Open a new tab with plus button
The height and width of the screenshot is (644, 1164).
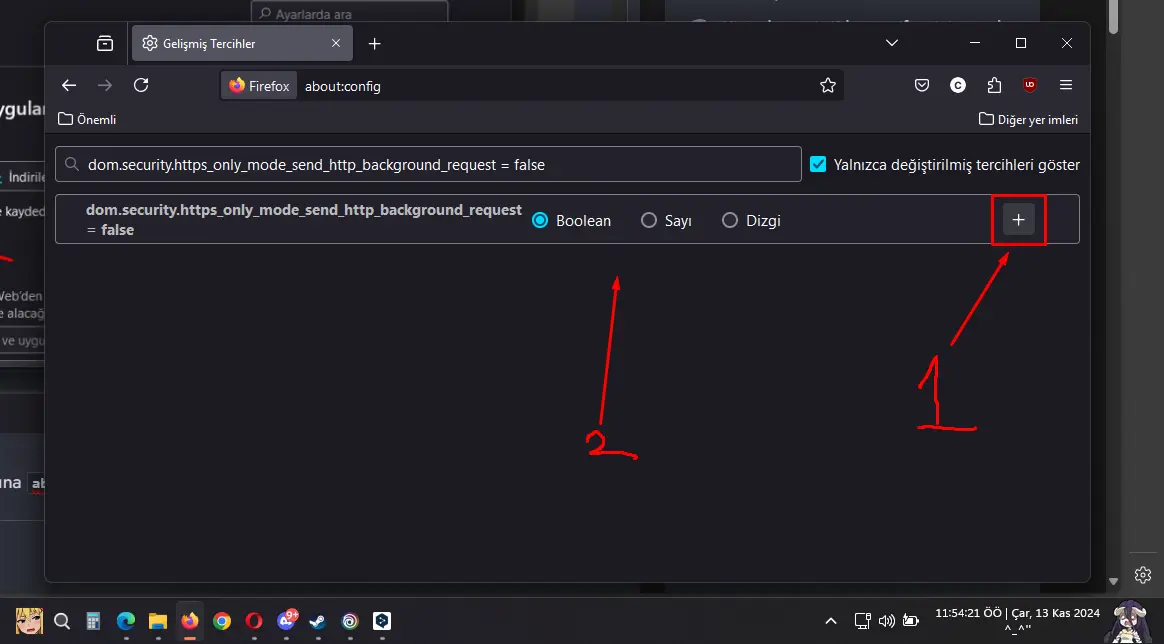pos(375,44)
